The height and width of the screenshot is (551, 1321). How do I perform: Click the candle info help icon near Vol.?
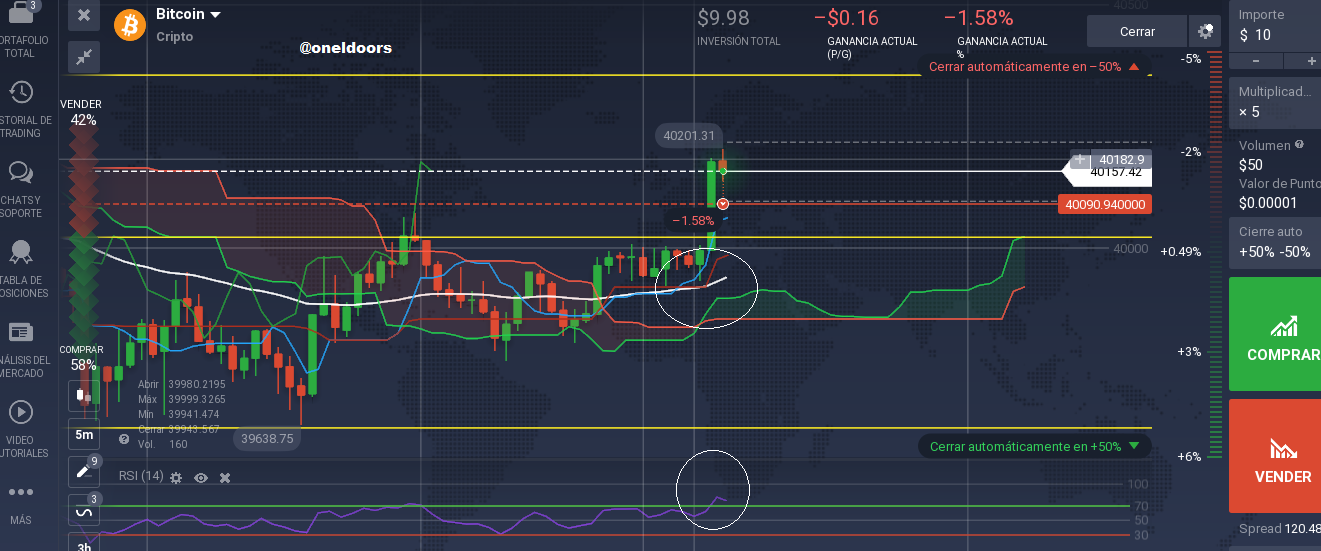click(x=124, y=438)
